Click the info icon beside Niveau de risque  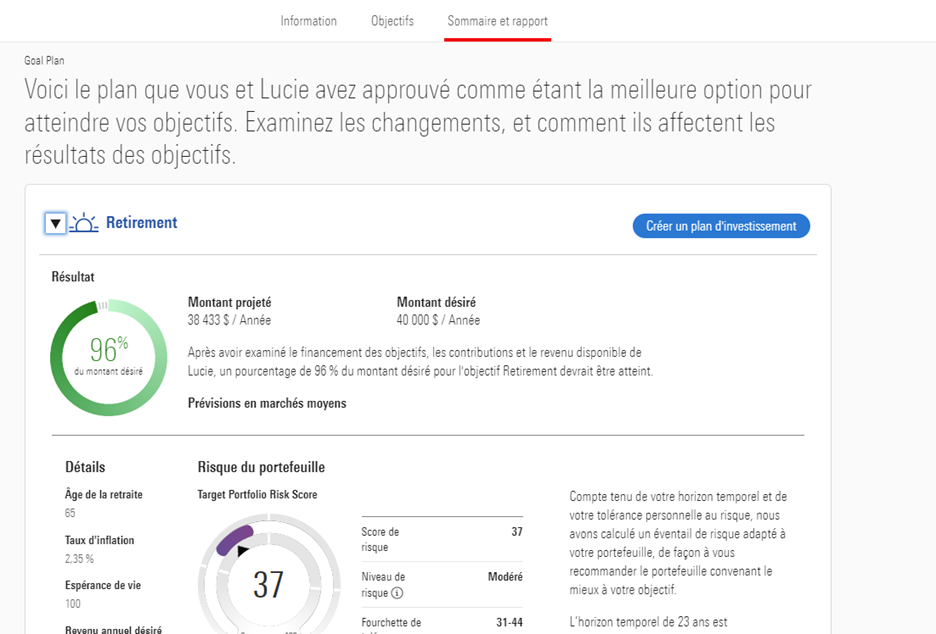click(397, 592)
